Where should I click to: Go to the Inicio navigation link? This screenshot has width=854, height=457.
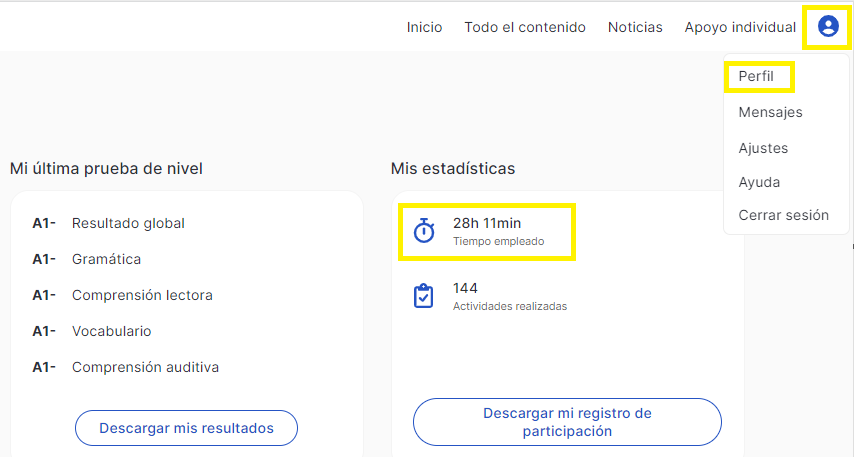tap(424, 27)
